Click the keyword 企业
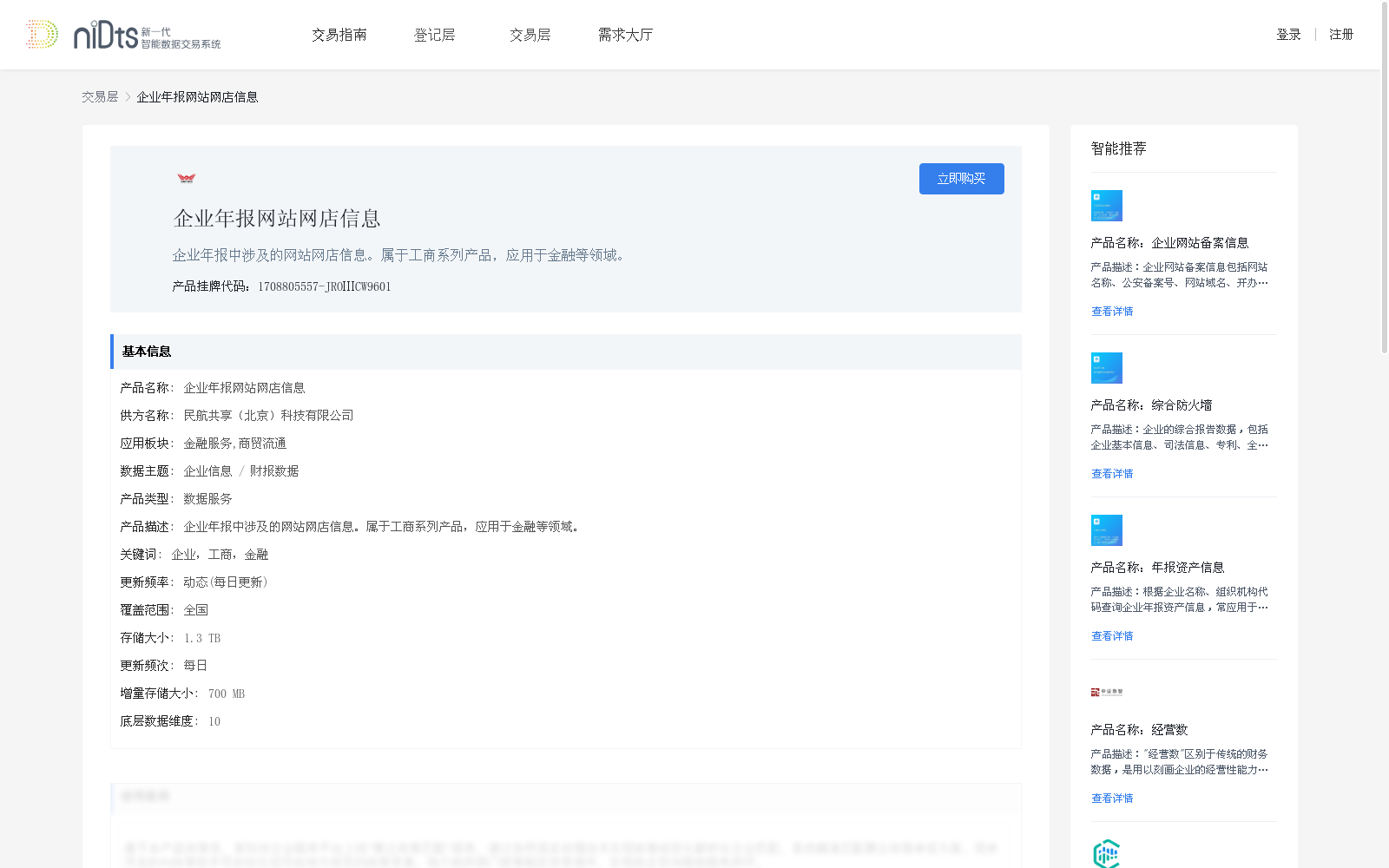 click(x=183, y=555)
